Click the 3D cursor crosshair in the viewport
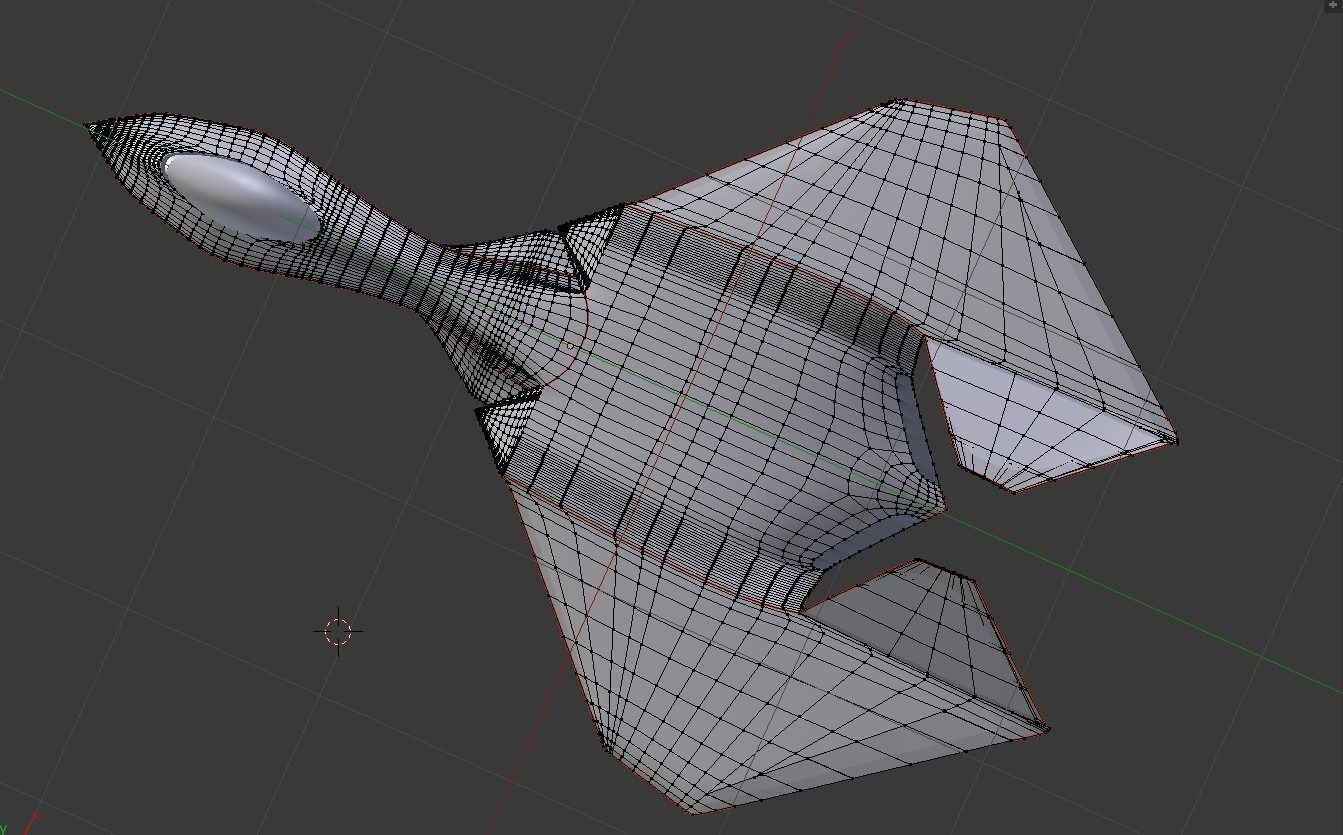Screen dimensions: 1343x835 click(x=338, y=631)
